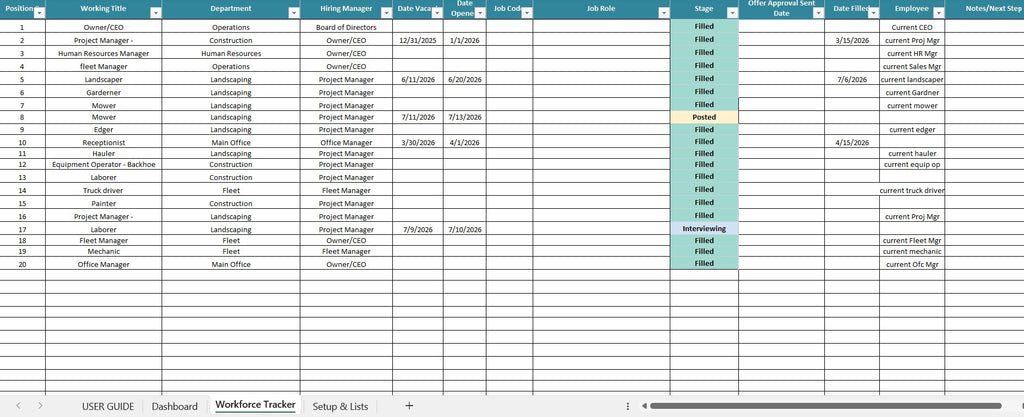Viewport: 1024px width, 417px height.
Task: Select the Hauler title cell
Action: (x=103, y=153)
